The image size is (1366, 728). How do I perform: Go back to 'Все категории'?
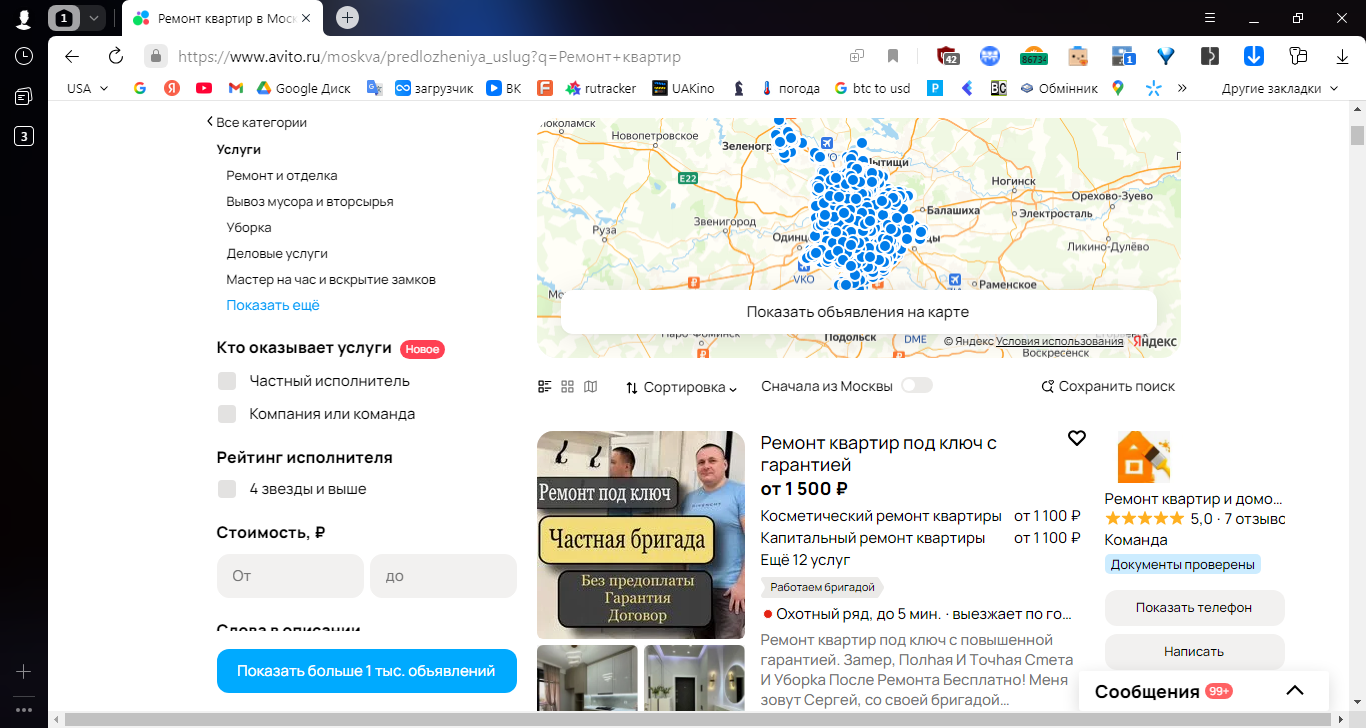[257, 122]
